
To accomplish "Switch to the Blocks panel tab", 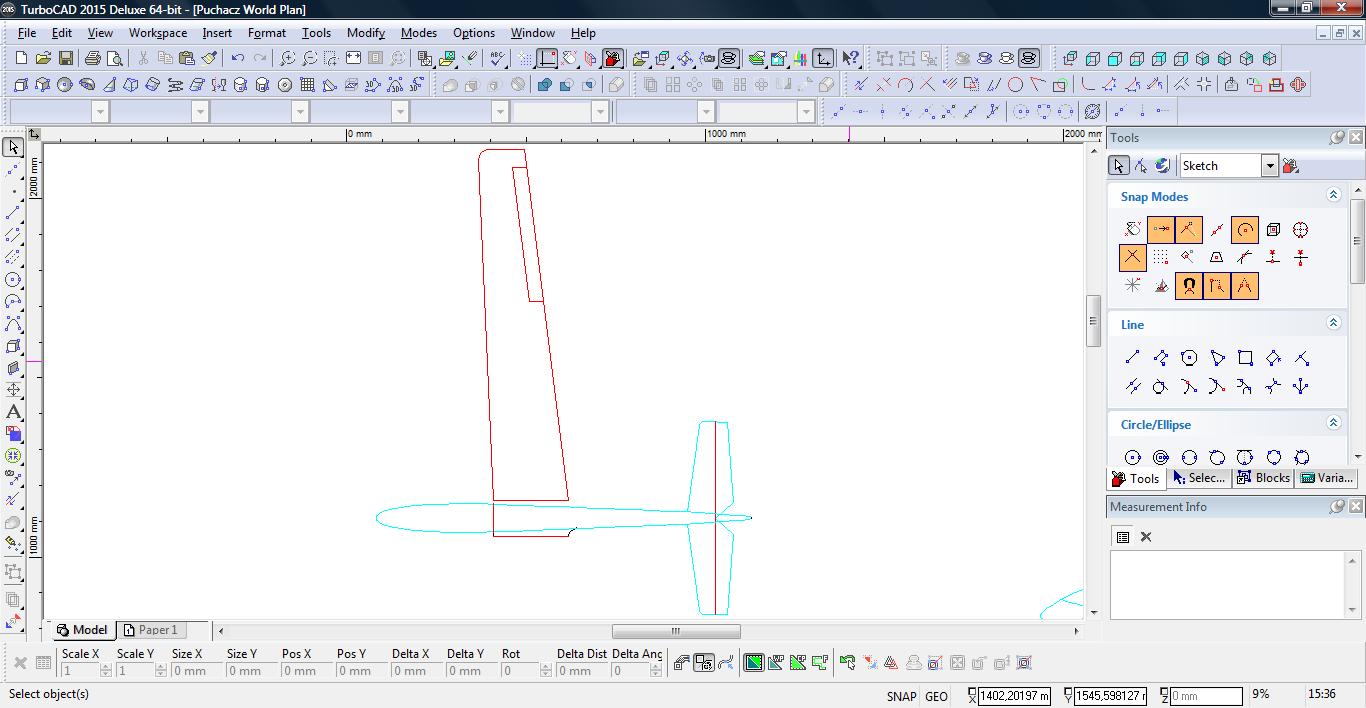I will (1263, 478).
